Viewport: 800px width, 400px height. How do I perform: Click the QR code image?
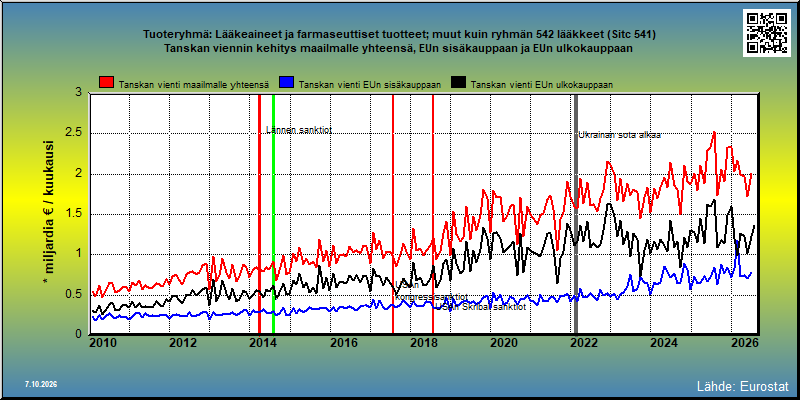coord(766,32)
